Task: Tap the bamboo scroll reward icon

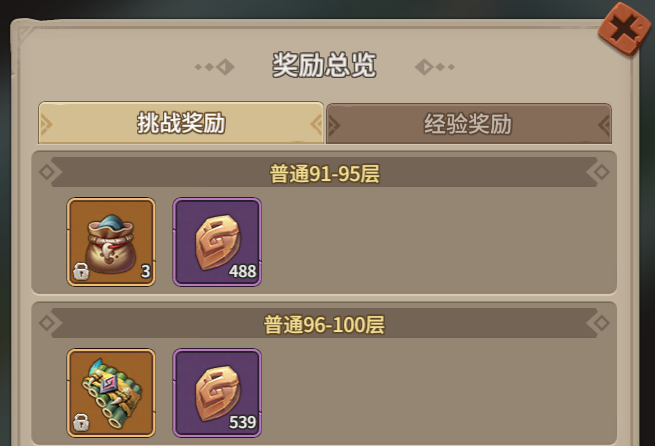Action: click(x=111, y=393)
